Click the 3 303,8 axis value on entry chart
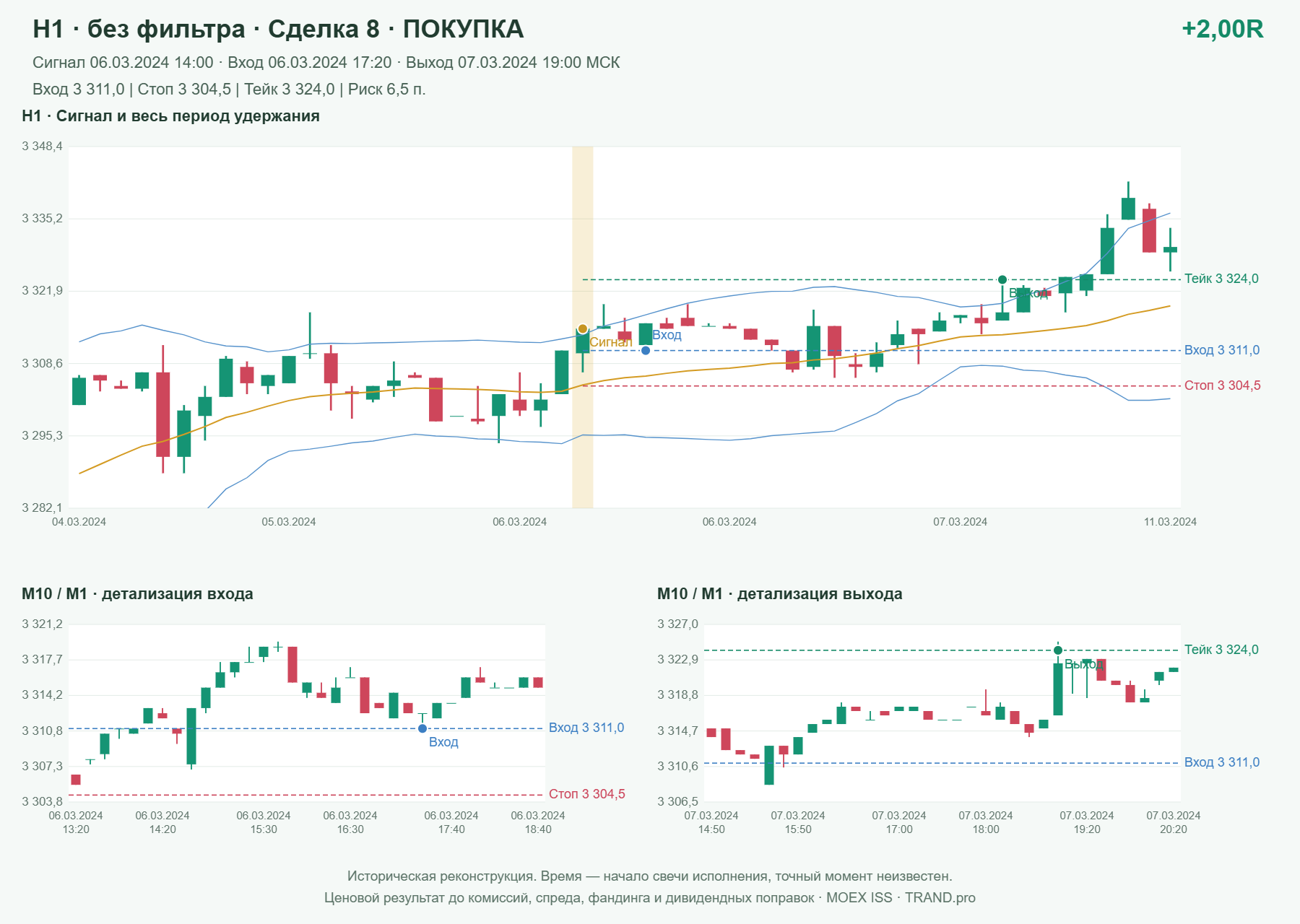 point(42,801)
